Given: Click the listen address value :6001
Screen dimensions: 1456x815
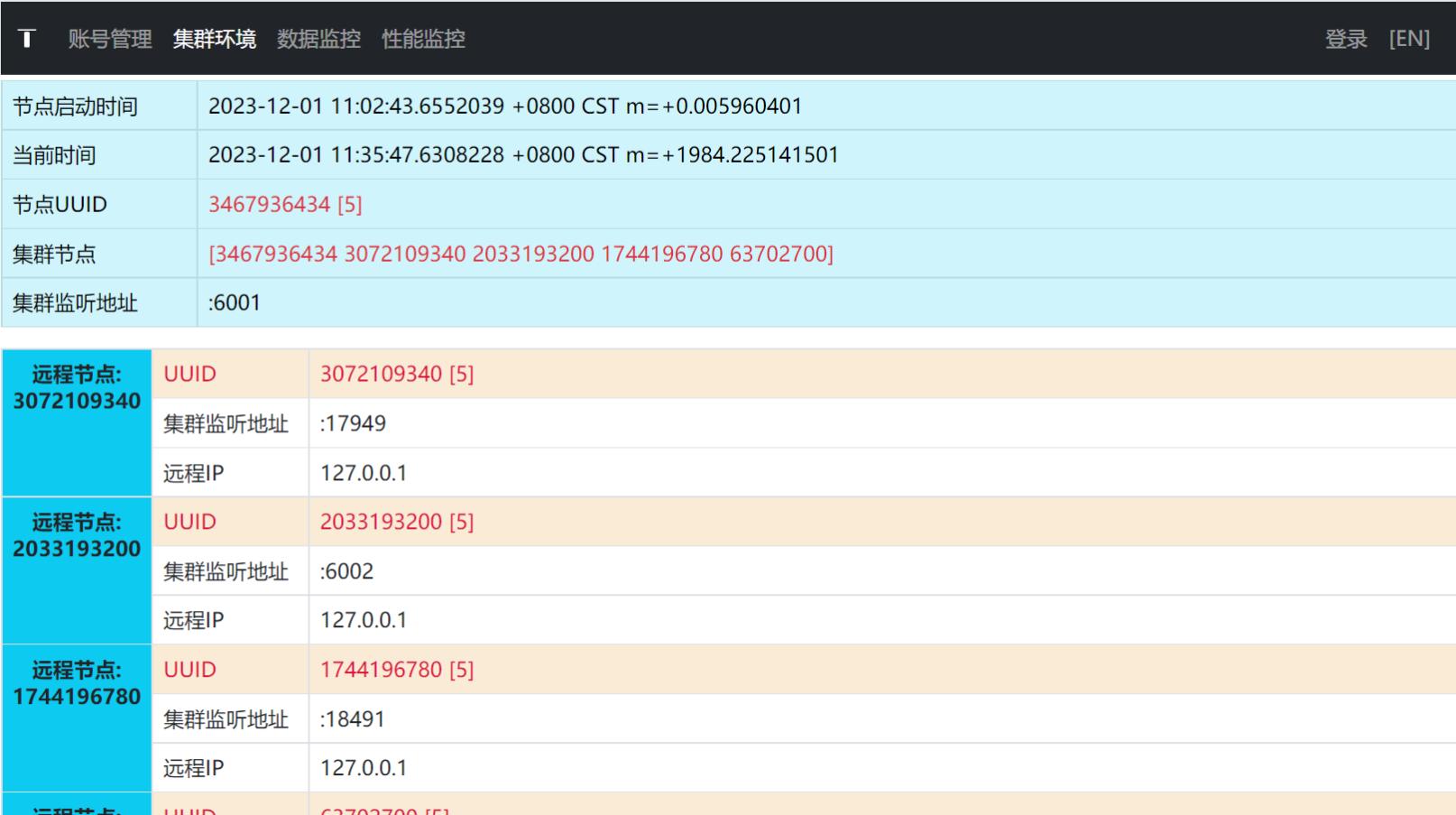Looking at the screenshot, I should [235, 303].
